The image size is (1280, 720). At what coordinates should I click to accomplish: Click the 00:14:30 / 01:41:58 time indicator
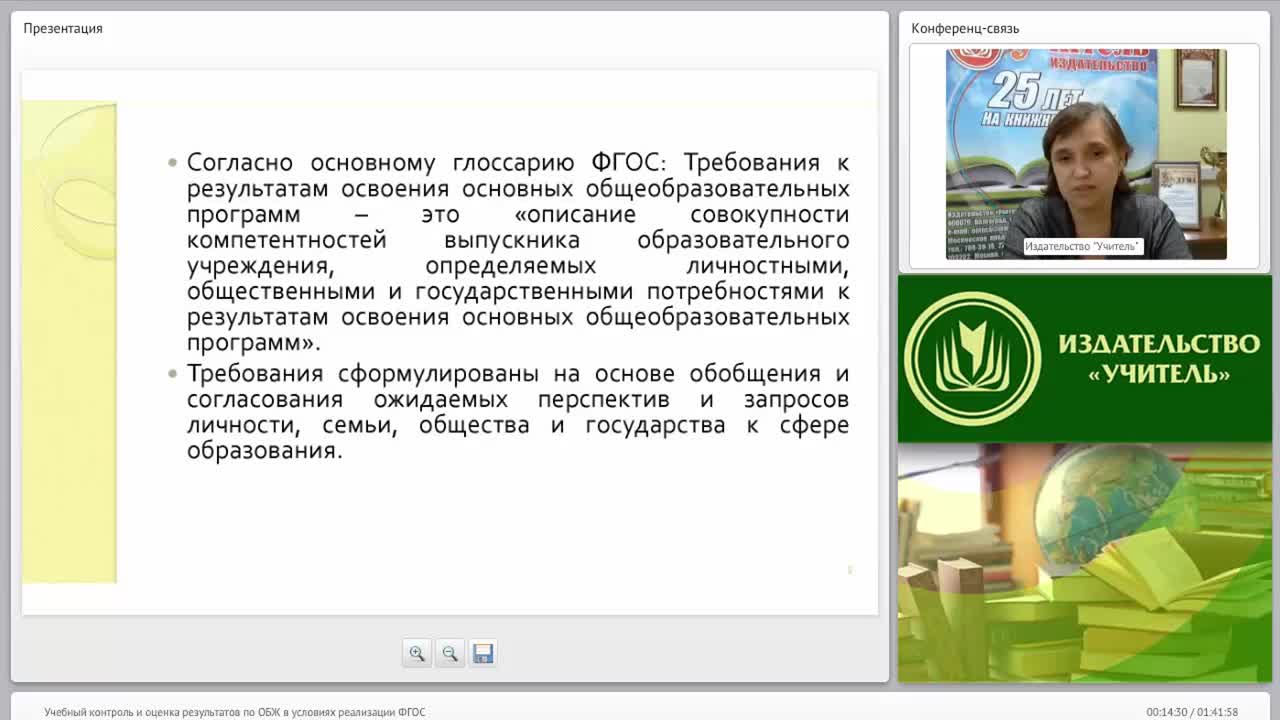click(x=1192, y=712)
